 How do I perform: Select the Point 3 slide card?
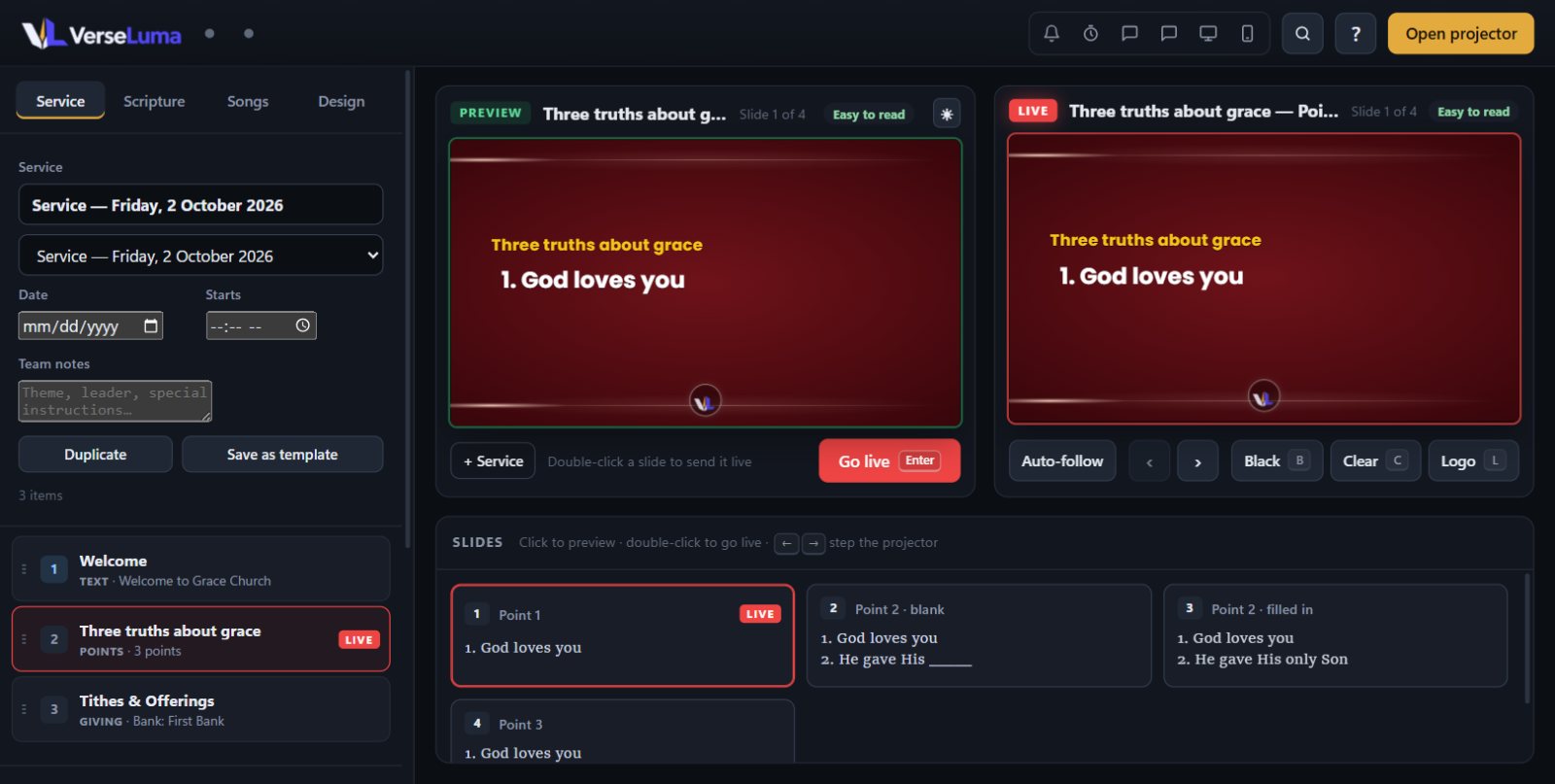point(622,732)
